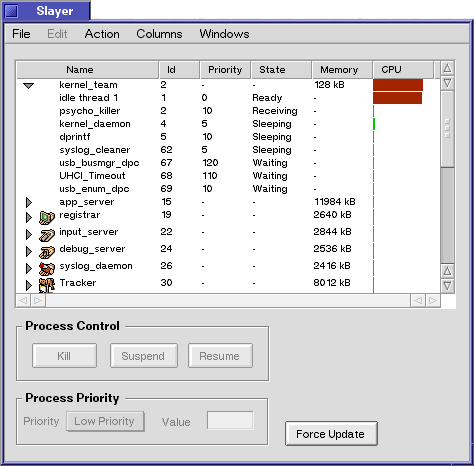Click the priority Value input field
The width and height of the screenshot is (474, 466).
[230, 420]
